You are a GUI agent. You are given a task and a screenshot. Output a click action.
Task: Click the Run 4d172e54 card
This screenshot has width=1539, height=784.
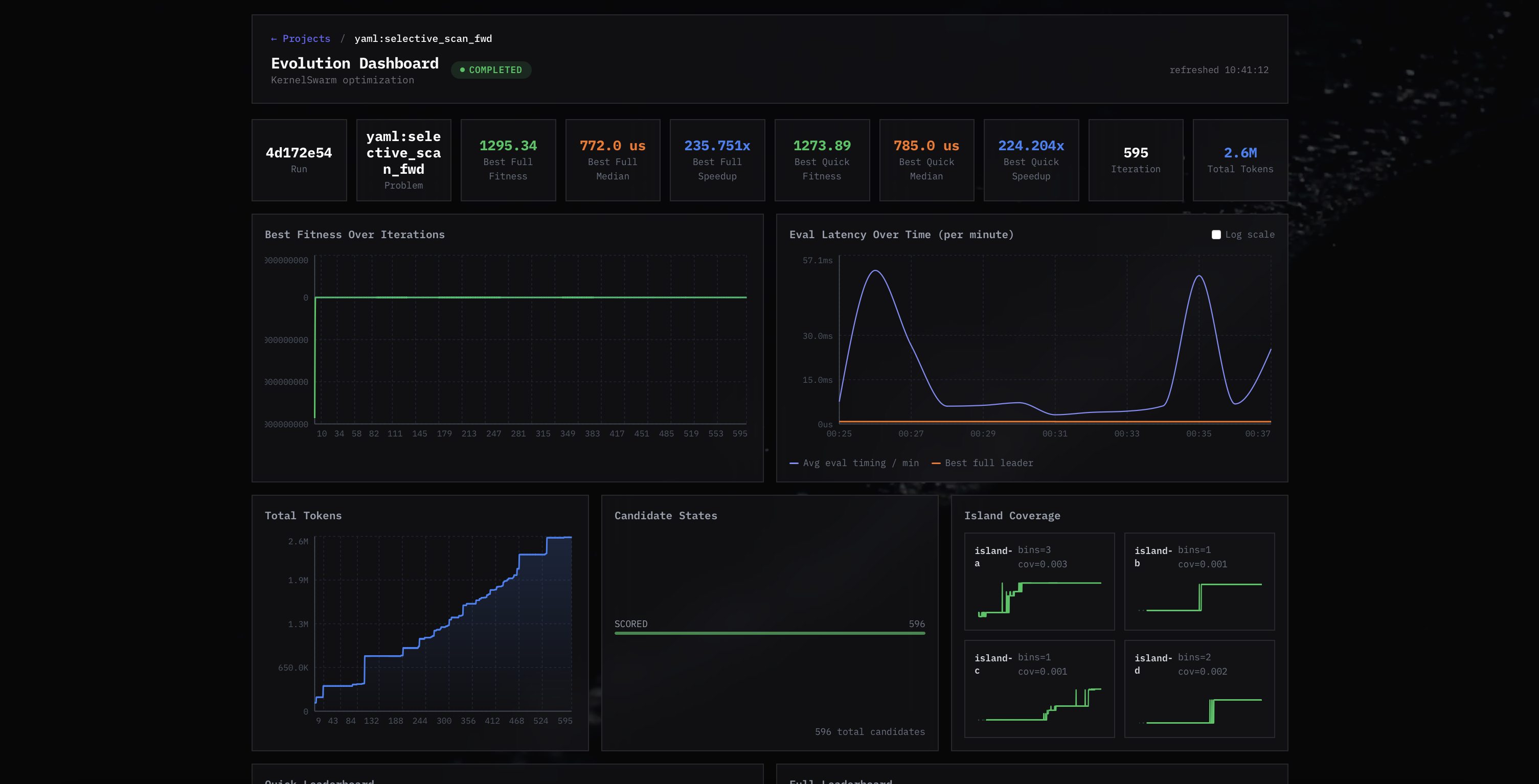[x=299, y=160]
